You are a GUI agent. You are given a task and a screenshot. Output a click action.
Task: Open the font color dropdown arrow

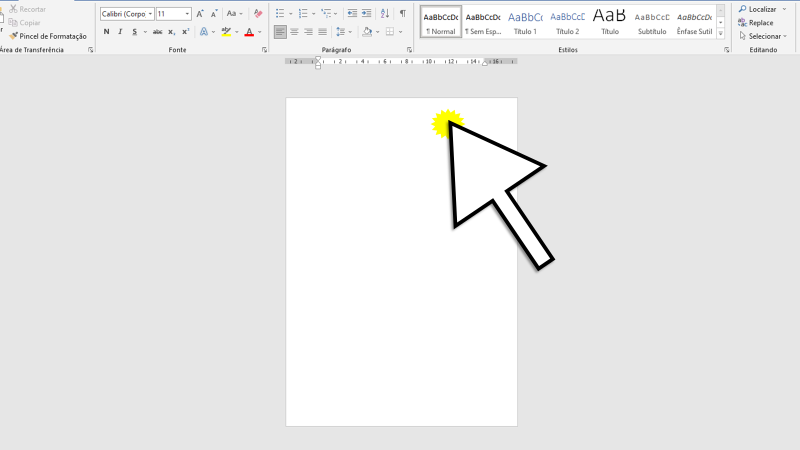point(260,32)
